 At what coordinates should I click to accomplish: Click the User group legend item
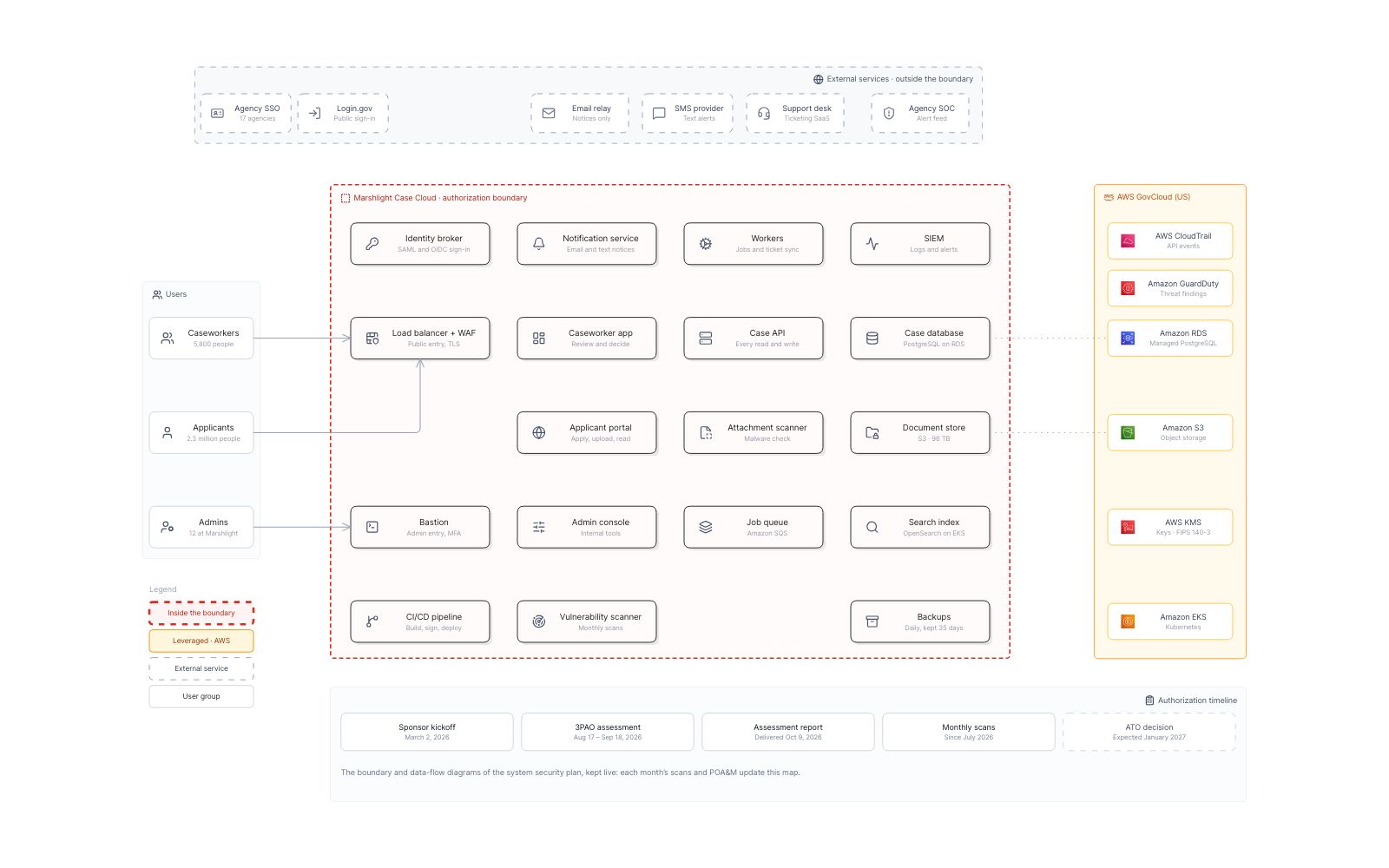pos(201,697)
